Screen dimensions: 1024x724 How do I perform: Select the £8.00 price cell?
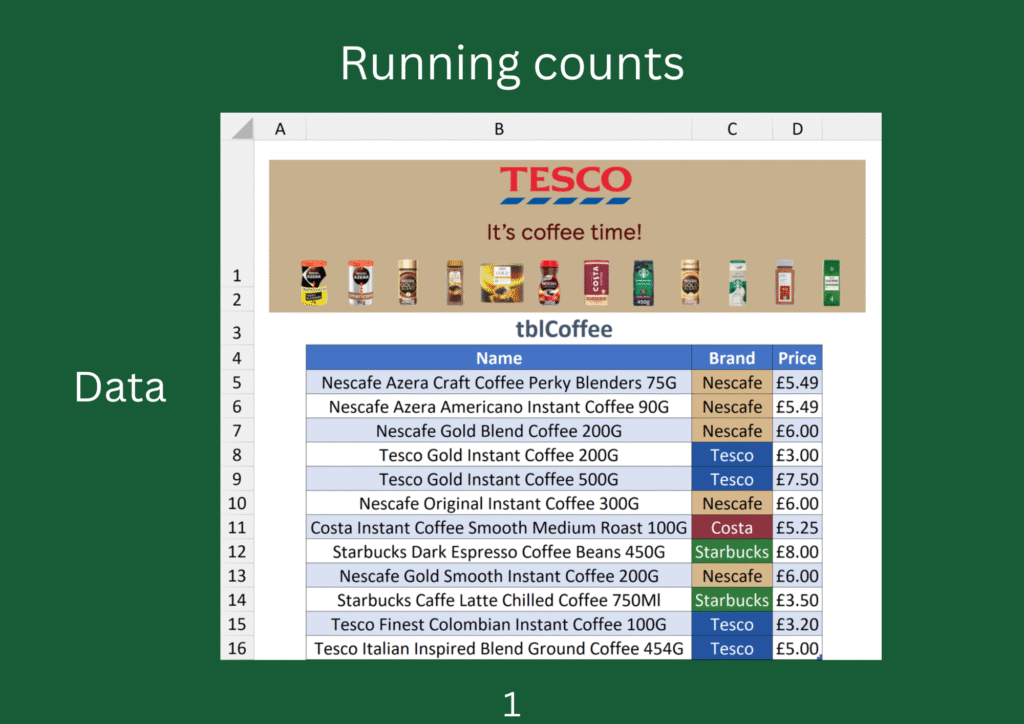(797, 552)
